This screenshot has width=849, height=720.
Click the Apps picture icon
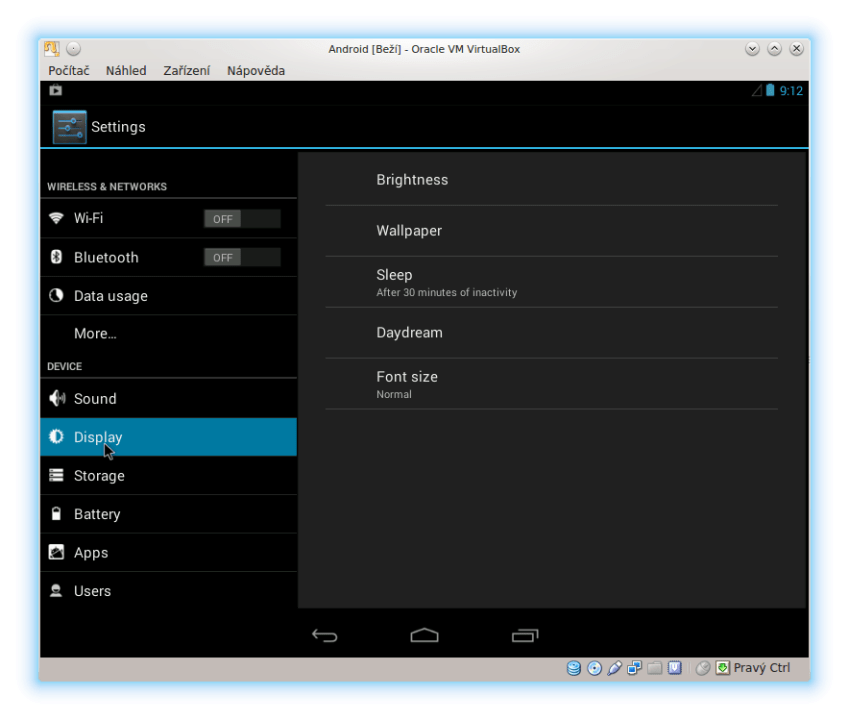[x=56, y=552]
